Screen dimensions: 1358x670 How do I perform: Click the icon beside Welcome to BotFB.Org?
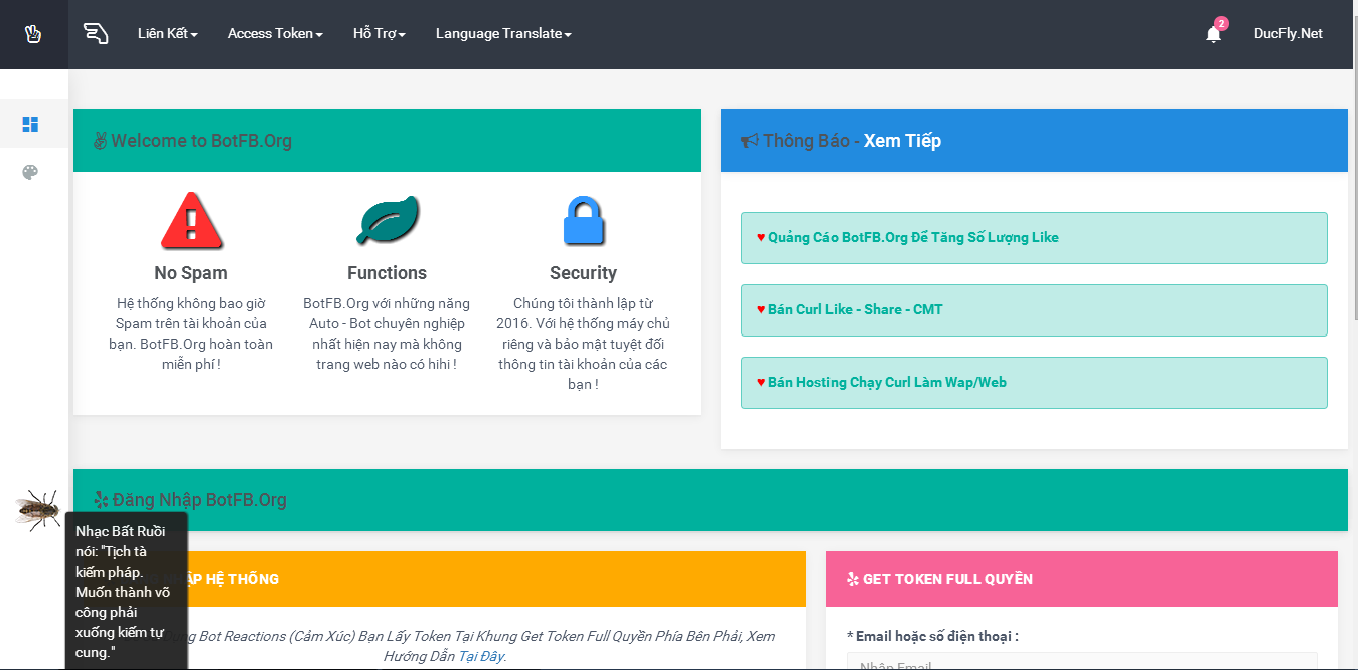pyautogui.click(x=100, y=141)
